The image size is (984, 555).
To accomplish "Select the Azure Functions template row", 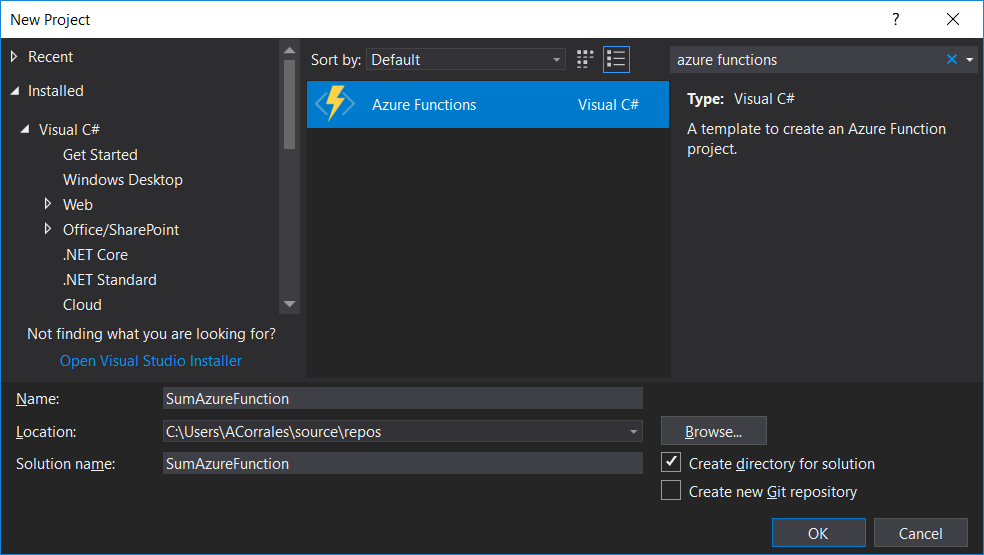I will [488, 104].
